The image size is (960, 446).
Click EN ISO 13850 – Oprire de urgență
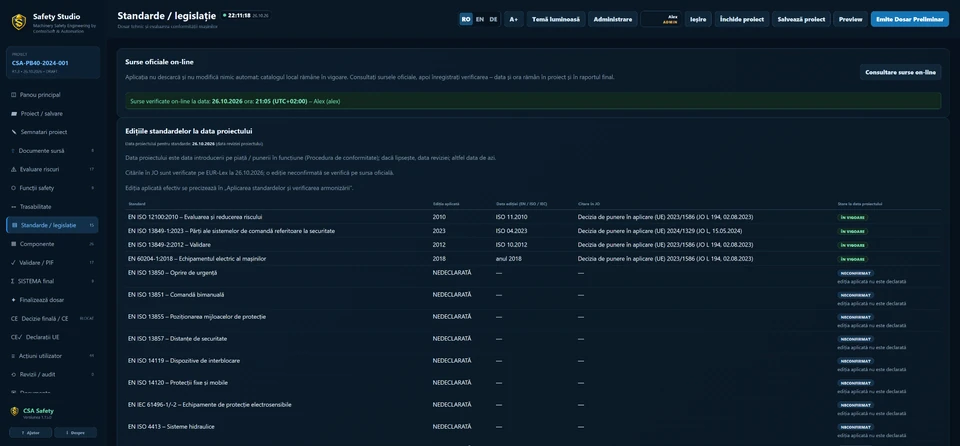click(x=173, y=273)
